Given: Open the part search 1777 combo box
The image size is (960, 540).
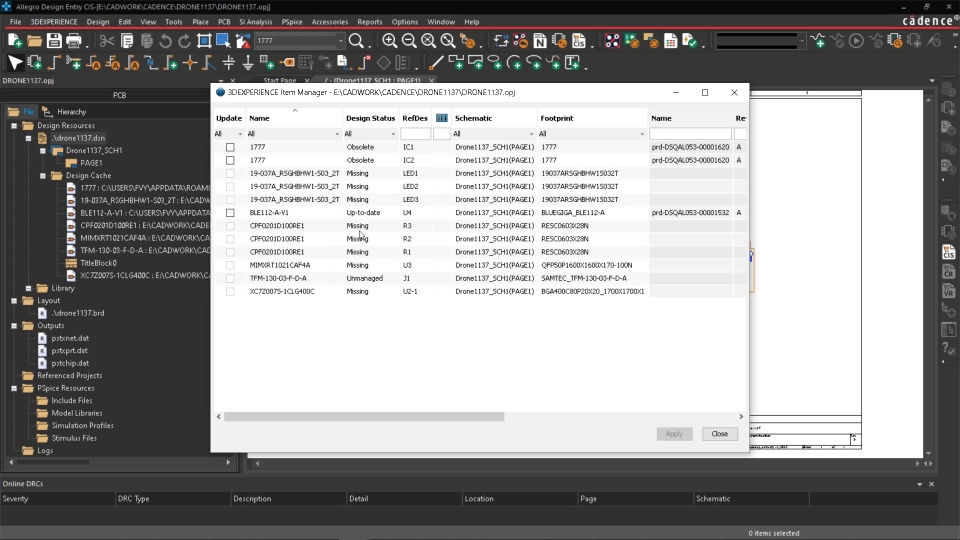Looking at the screenshot, I should pyautogui.click(x=299, y=41).
